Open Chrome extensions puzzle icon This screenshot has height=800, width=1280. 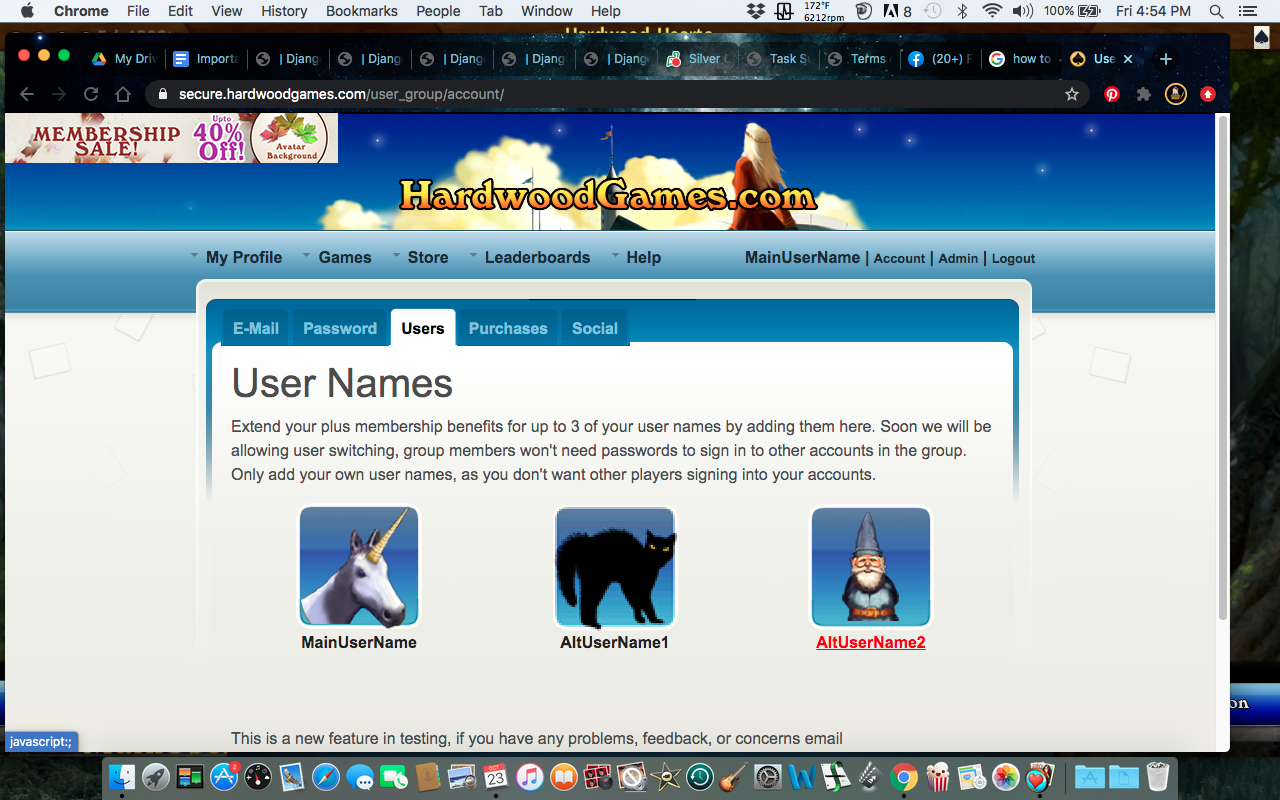1144,94
